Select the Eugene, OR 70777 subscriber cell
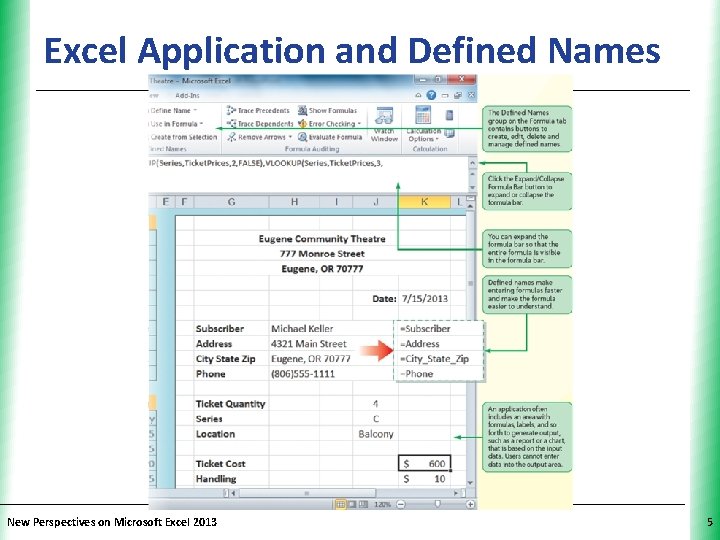 (311, 359)
